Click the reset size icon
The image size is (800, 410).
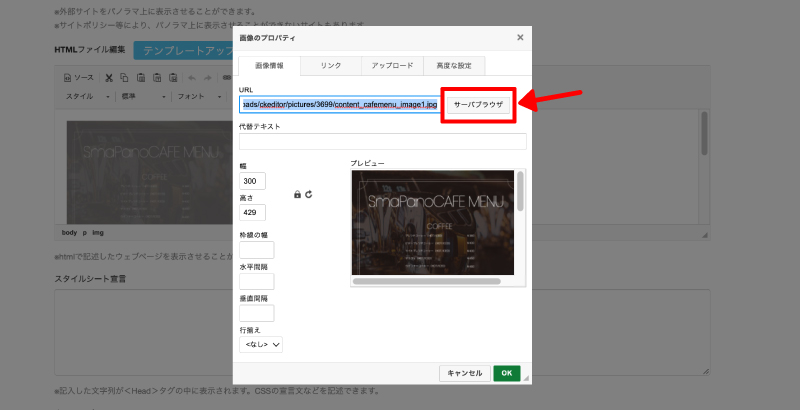coord(309,194)
